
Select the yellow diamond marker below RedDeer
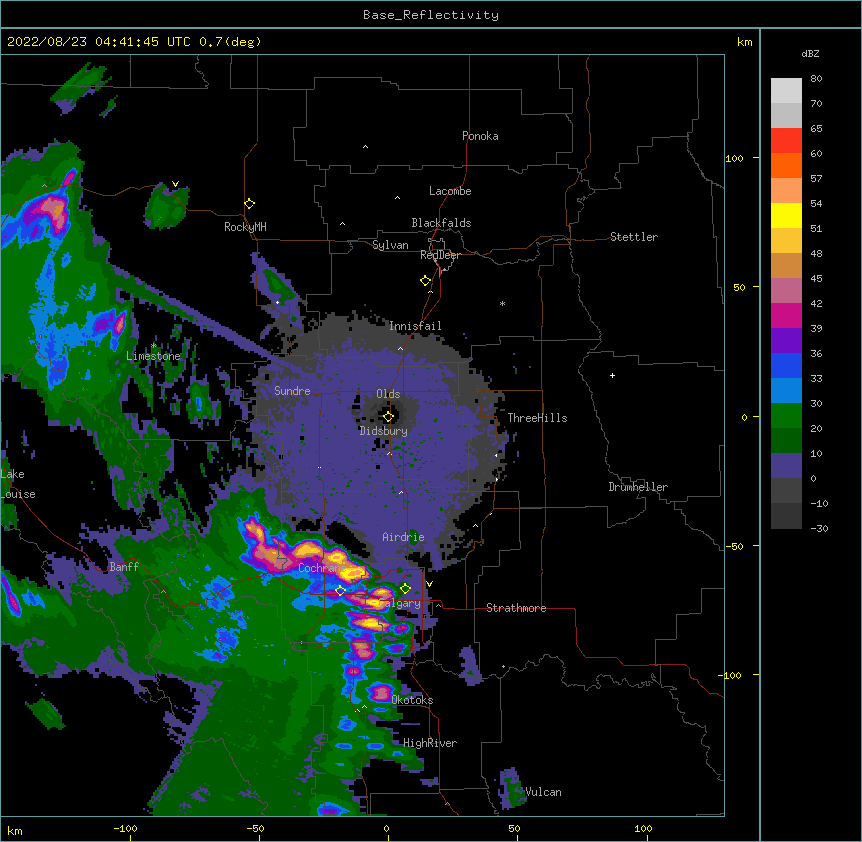426,281
